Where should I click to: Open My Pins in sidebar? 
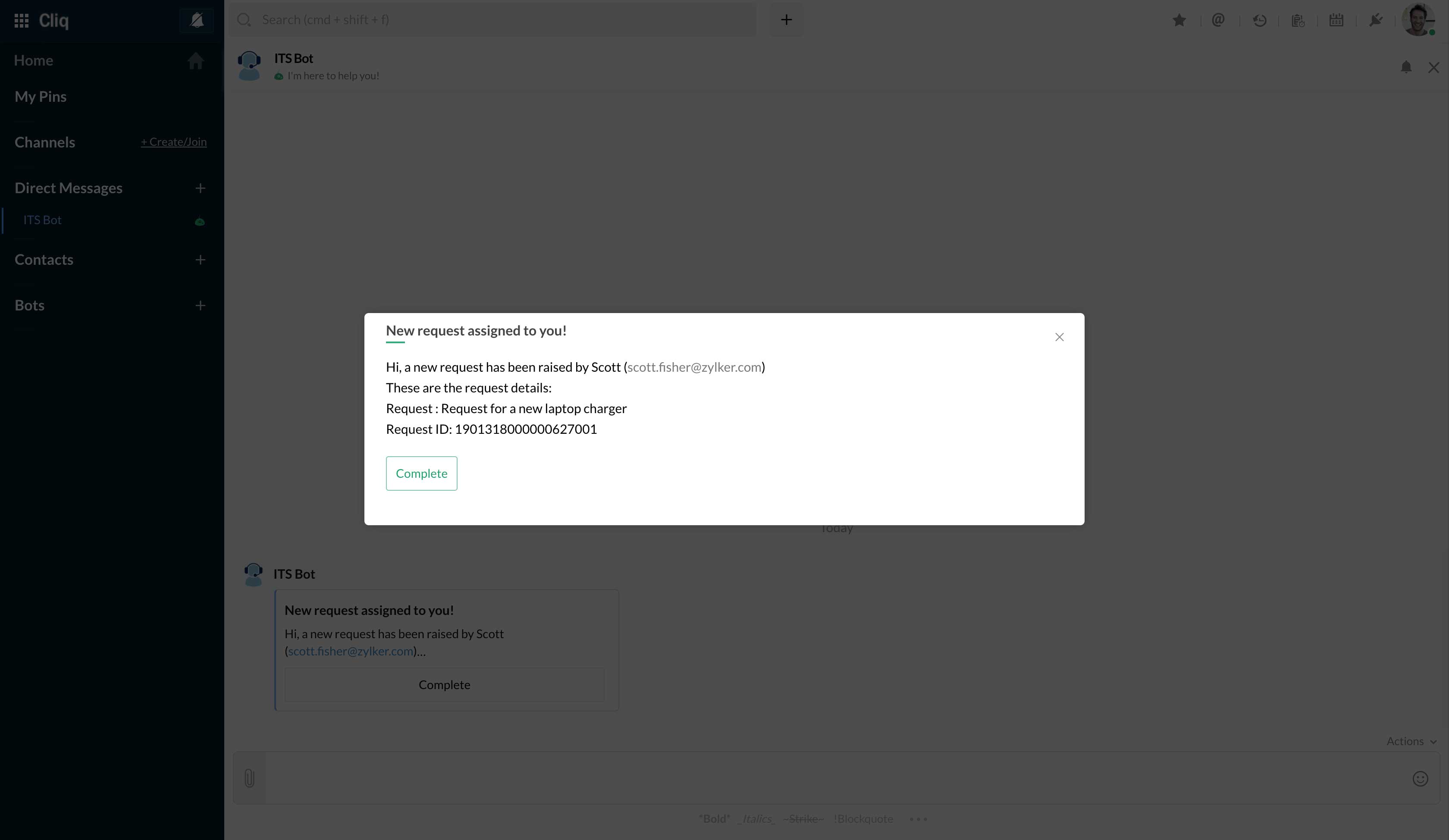coord(40,97)
